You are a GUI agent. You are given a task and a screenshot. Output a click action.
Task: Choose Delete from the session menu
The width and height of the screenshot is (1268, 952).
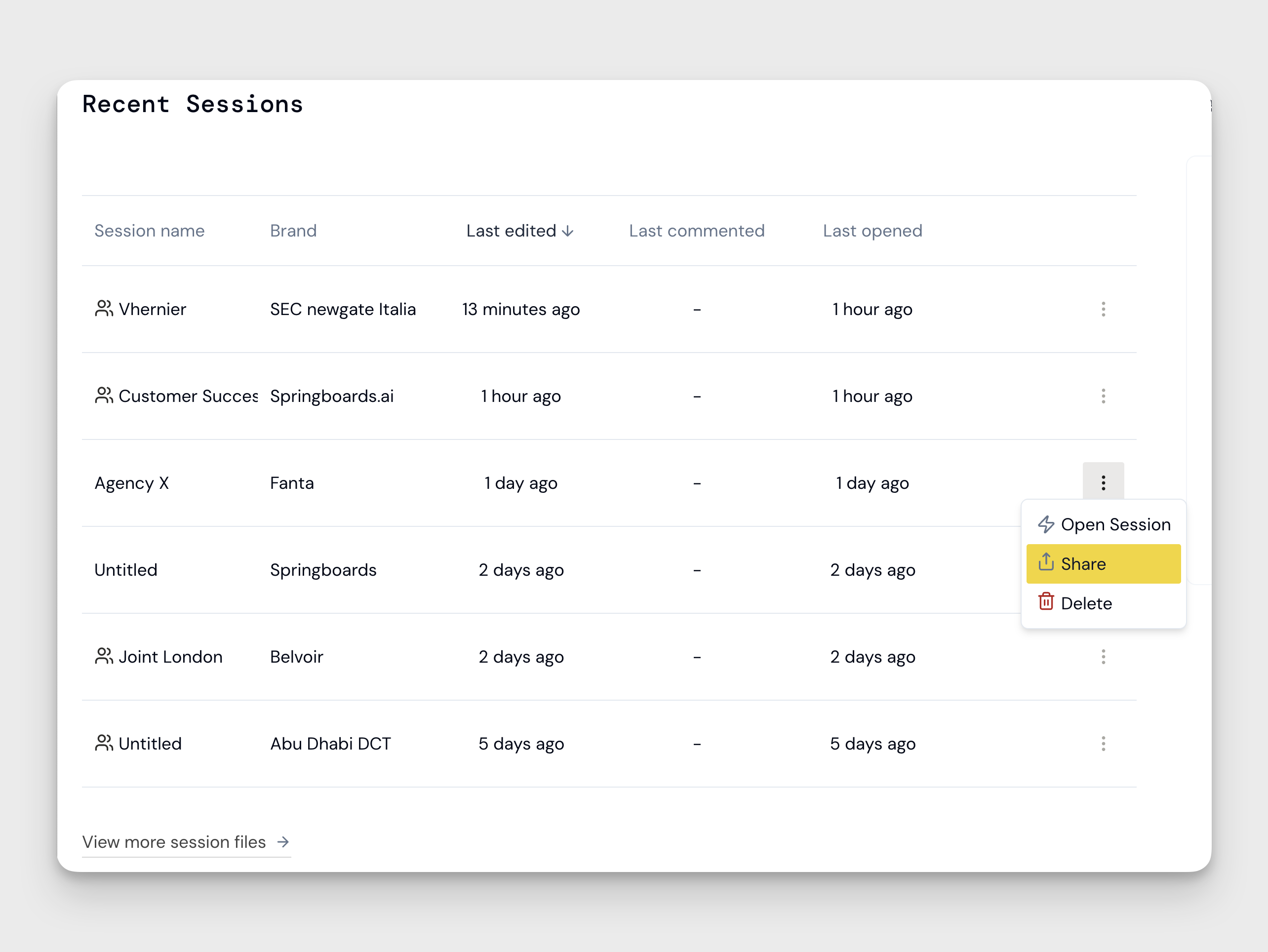[1086, 603]
